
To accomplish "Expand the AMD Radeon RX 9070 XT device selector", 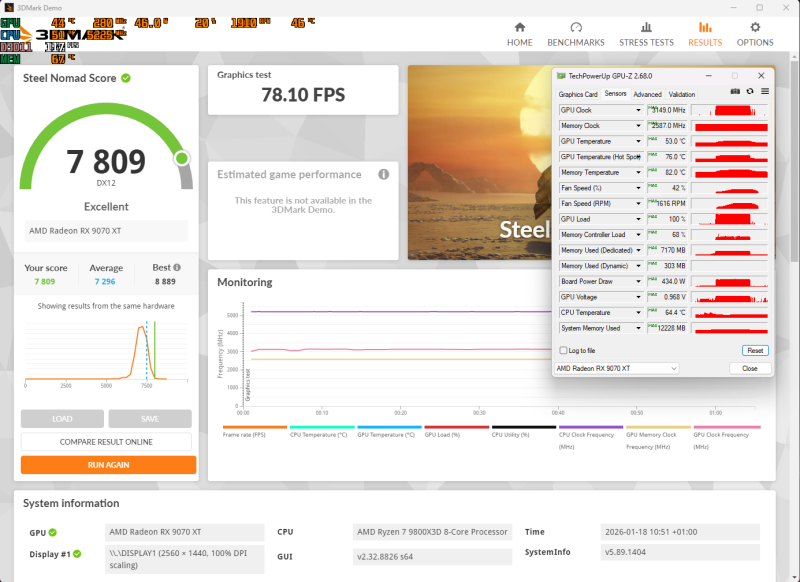I will coord(616,368).
